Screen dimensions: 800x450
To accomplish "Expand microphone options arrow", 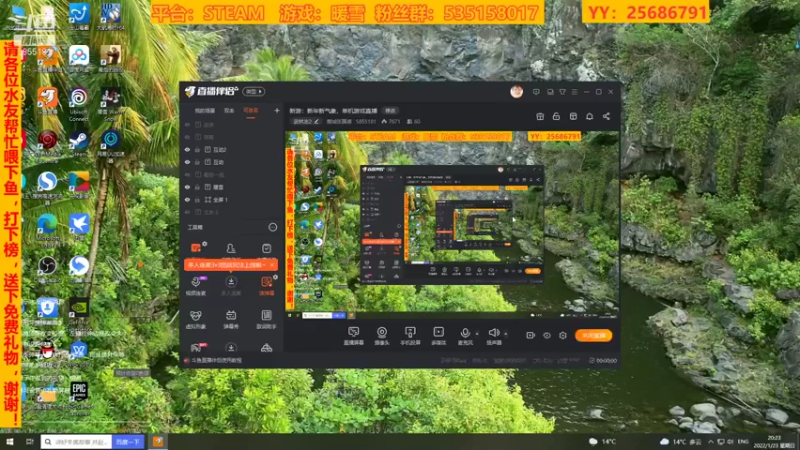I will 477,334.
